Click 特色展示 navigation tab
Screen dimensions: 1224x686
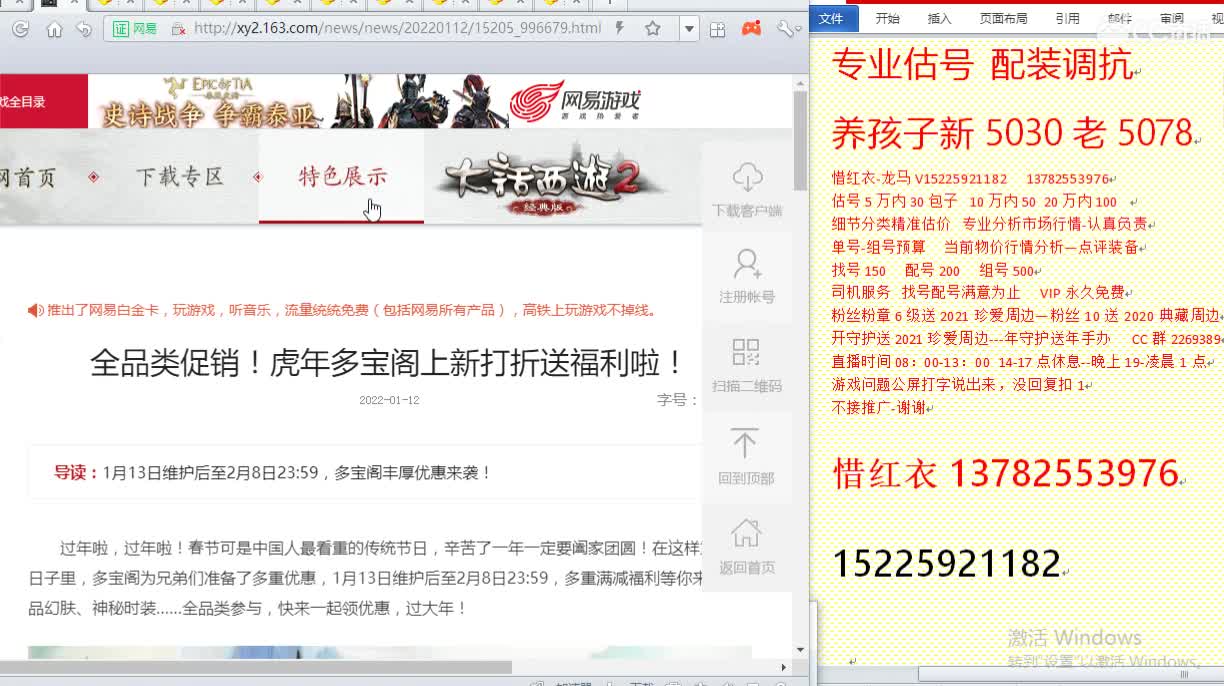pyautogui.click(x=342, y=177)
